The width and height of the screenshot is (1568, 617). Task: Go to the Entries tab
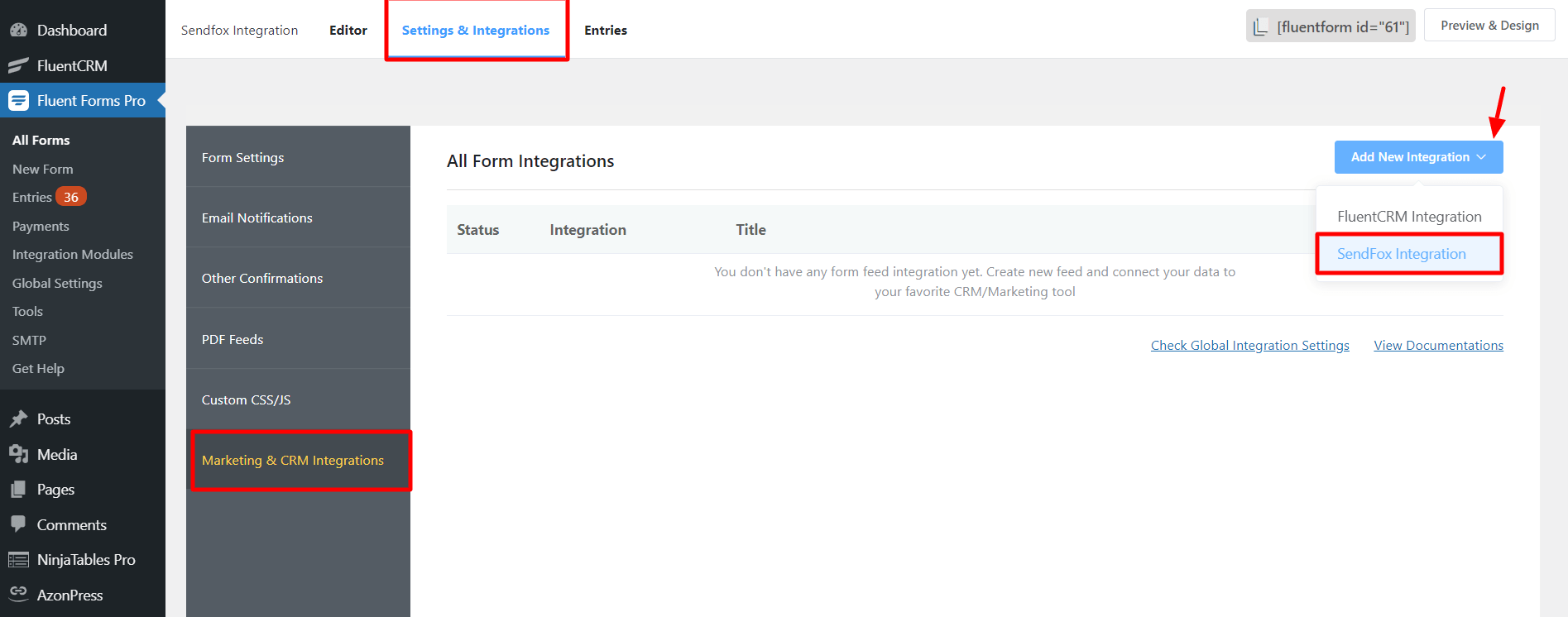click(606, 30)
